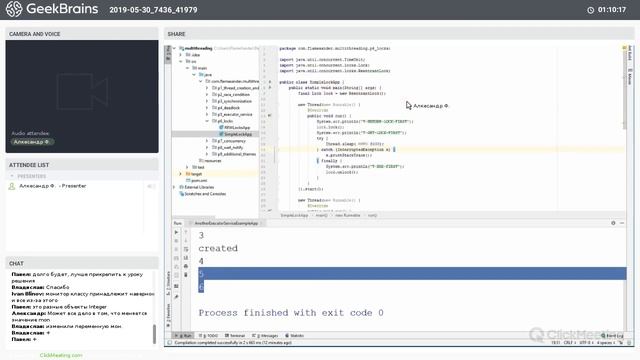Open the Statistic tool window tab

pos(295,336)
